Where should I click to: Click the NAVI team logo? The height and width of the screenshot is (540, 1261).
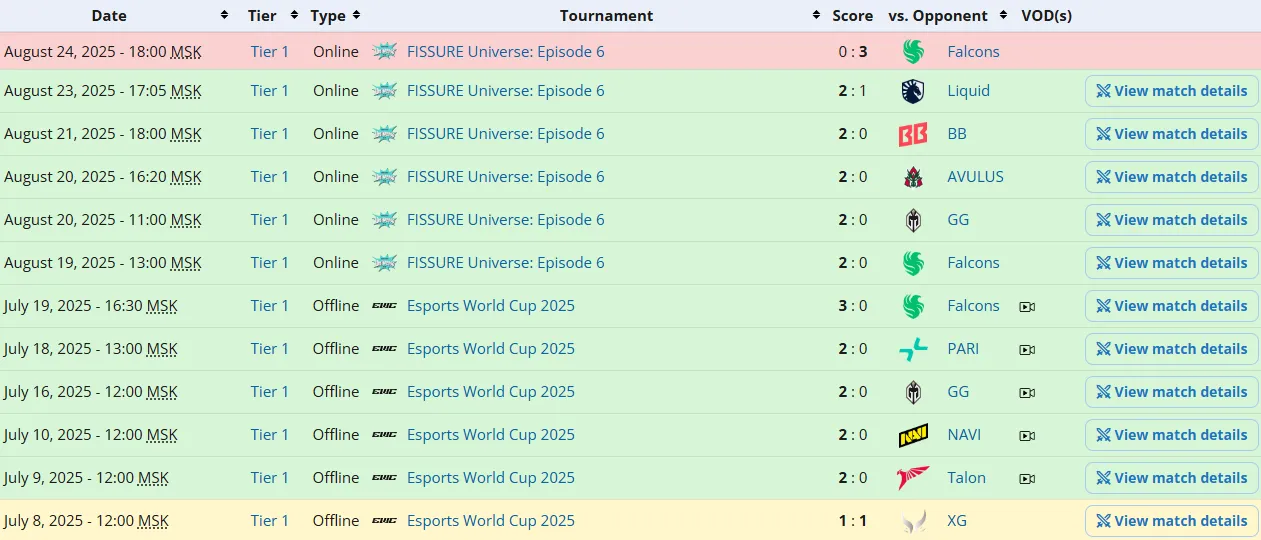pyautogui.click(x=913, y=435)
